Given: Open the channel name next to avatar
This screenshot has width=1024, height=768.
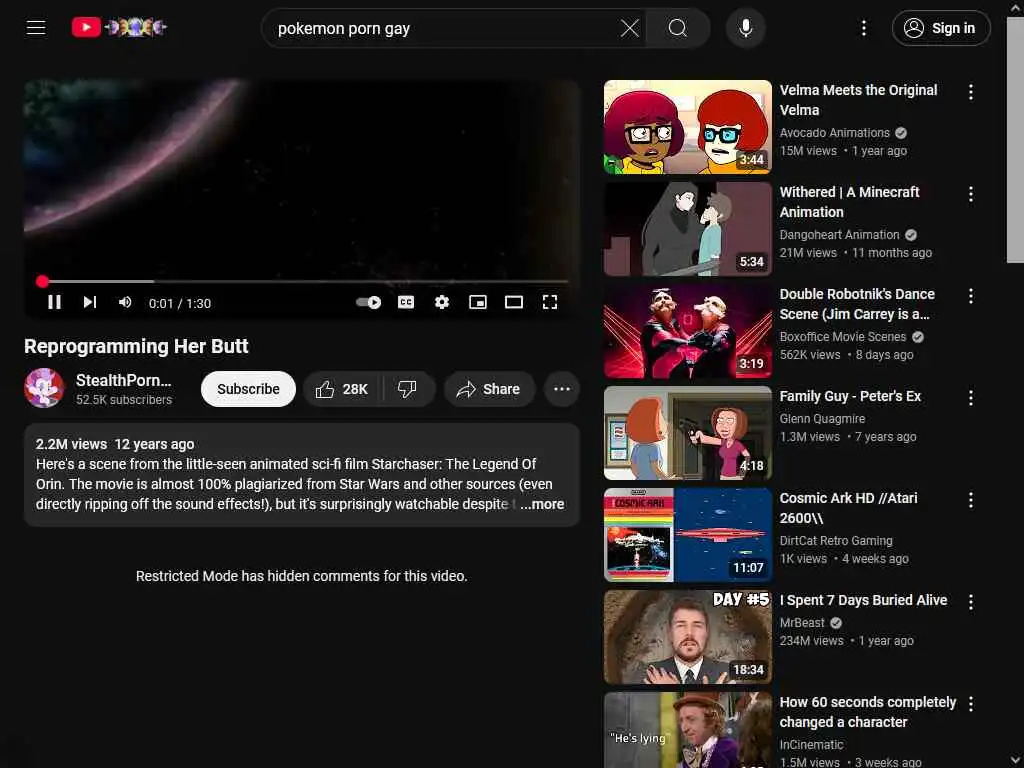Looking at the screenshot, I should click(123, 381).
